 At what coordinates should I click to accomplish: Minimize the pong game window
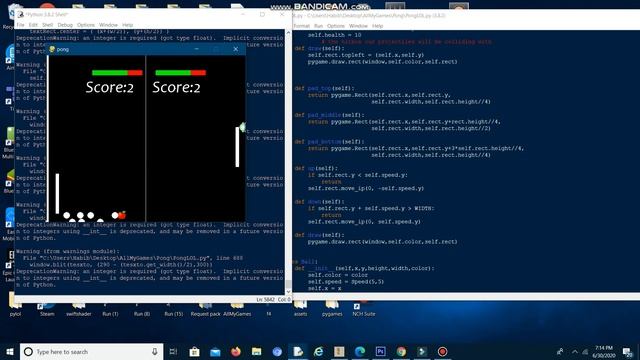tap(197, 49)
